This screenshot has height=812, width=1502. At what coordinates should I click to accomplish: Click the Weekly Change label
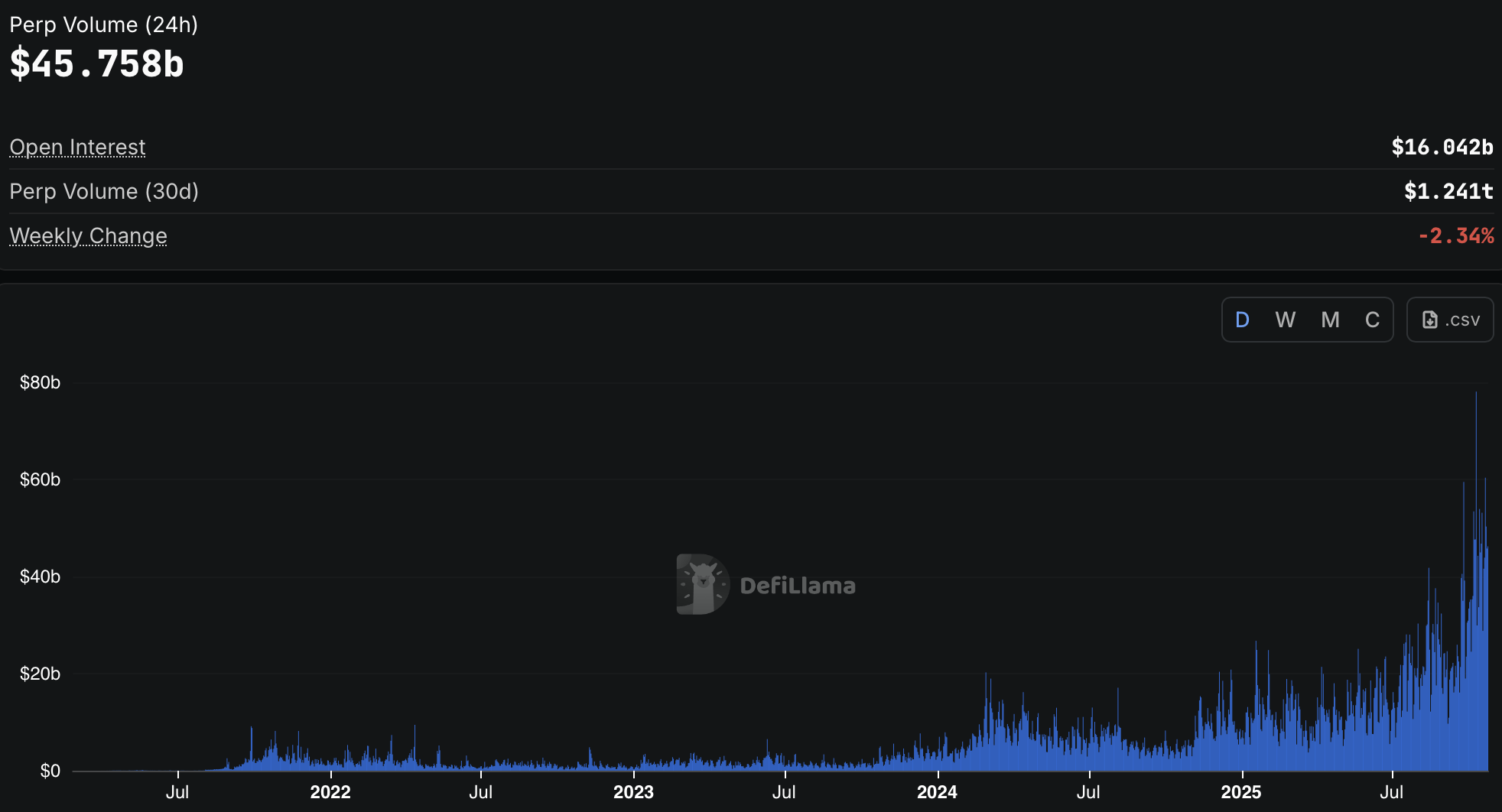click(88, 235)
